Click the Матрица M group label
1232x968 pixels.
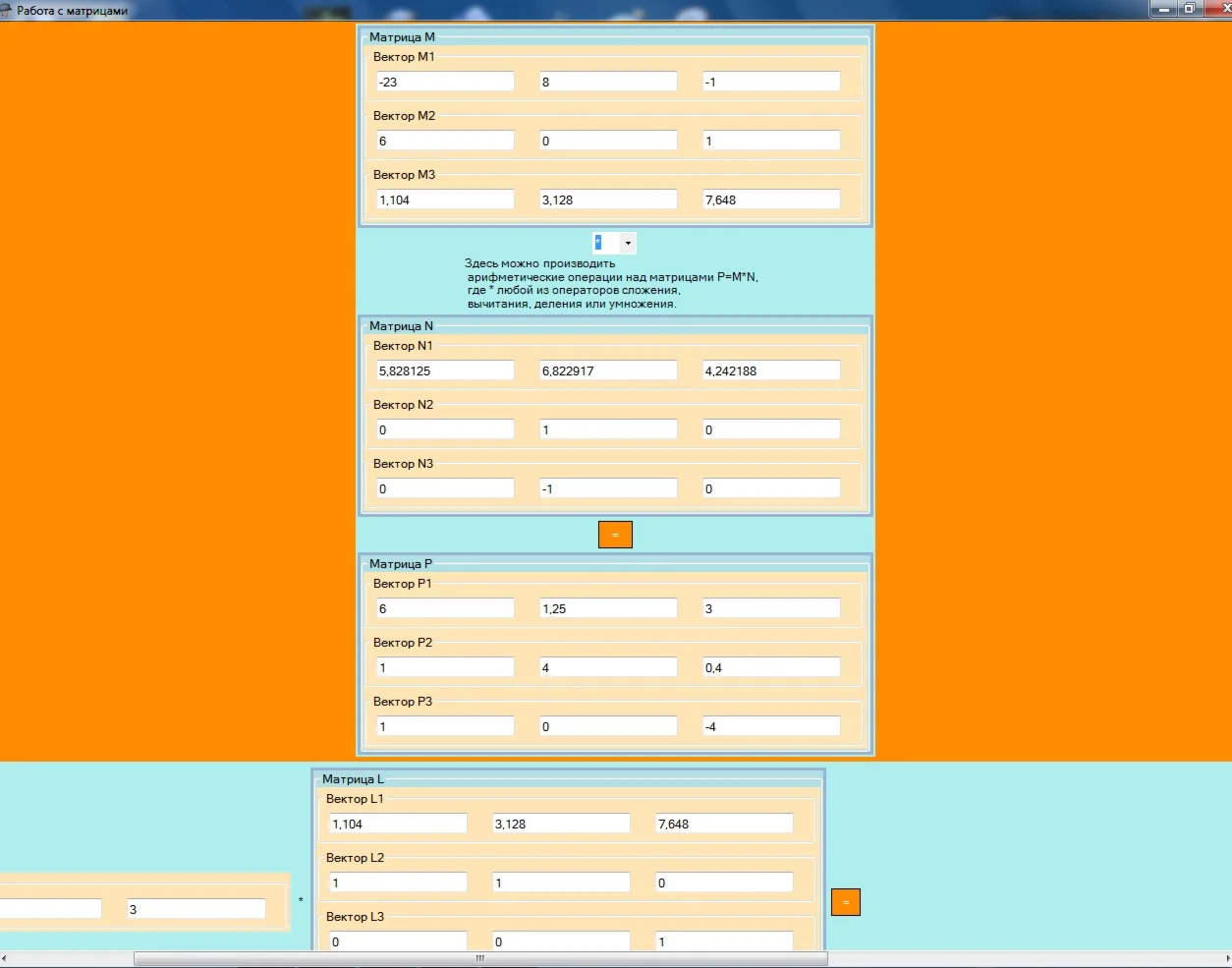point(402,37)
